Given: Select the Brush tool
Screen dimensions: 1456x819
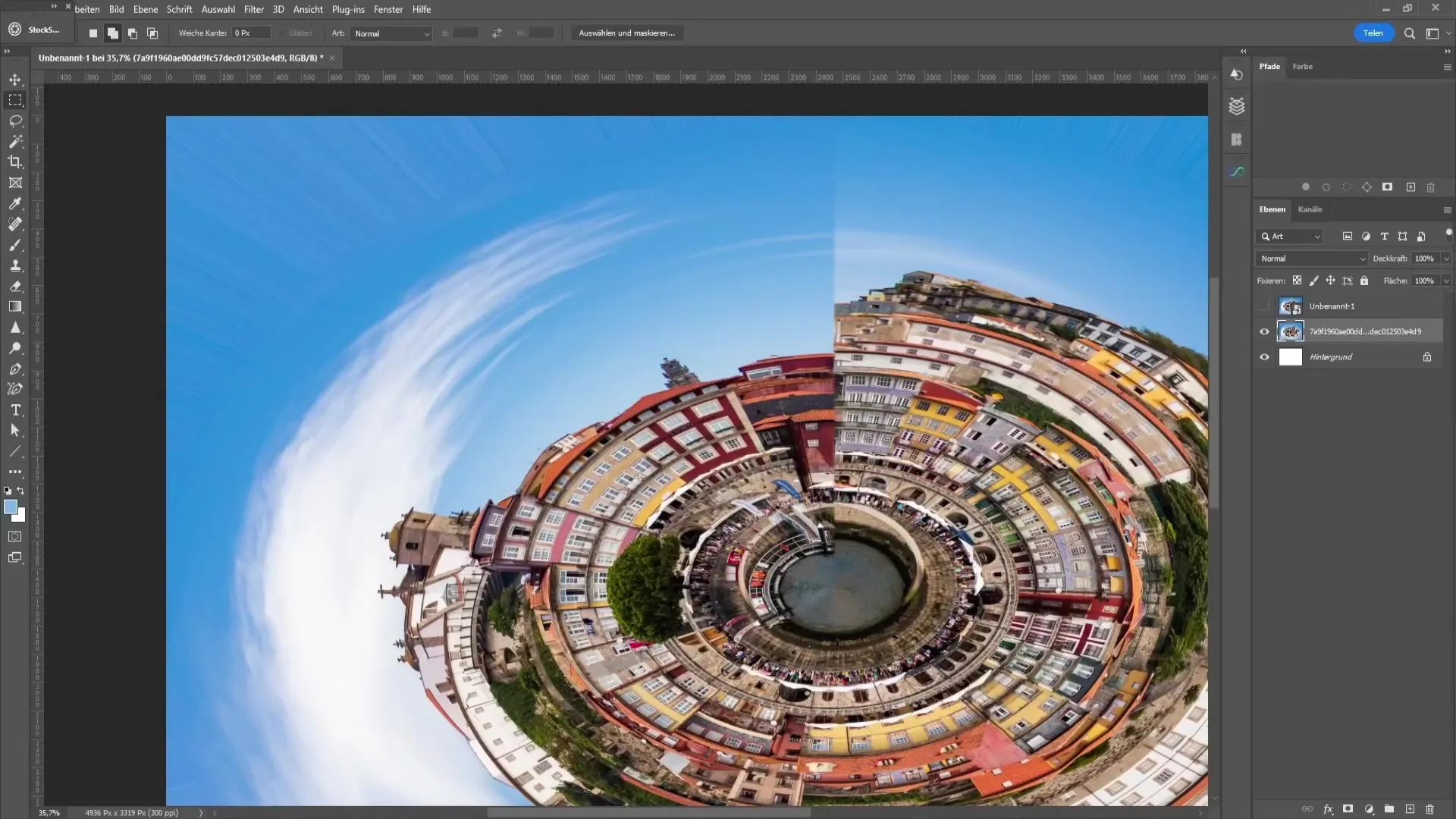Looking at the screenshot, I should 15,244.
